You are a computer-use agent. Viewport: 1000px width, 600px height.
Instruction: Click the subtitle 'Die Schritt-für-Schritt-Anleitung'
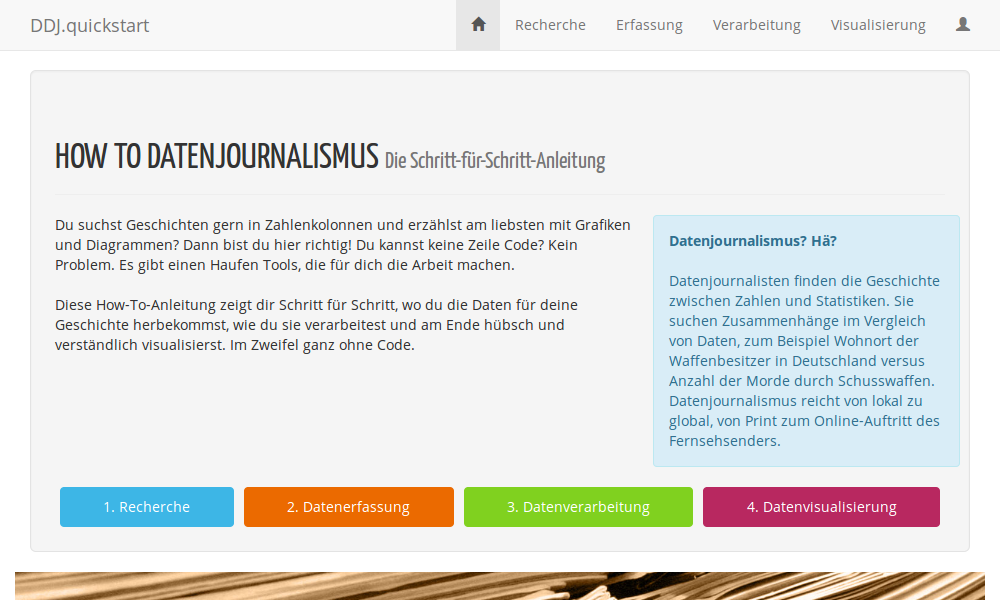494,160
